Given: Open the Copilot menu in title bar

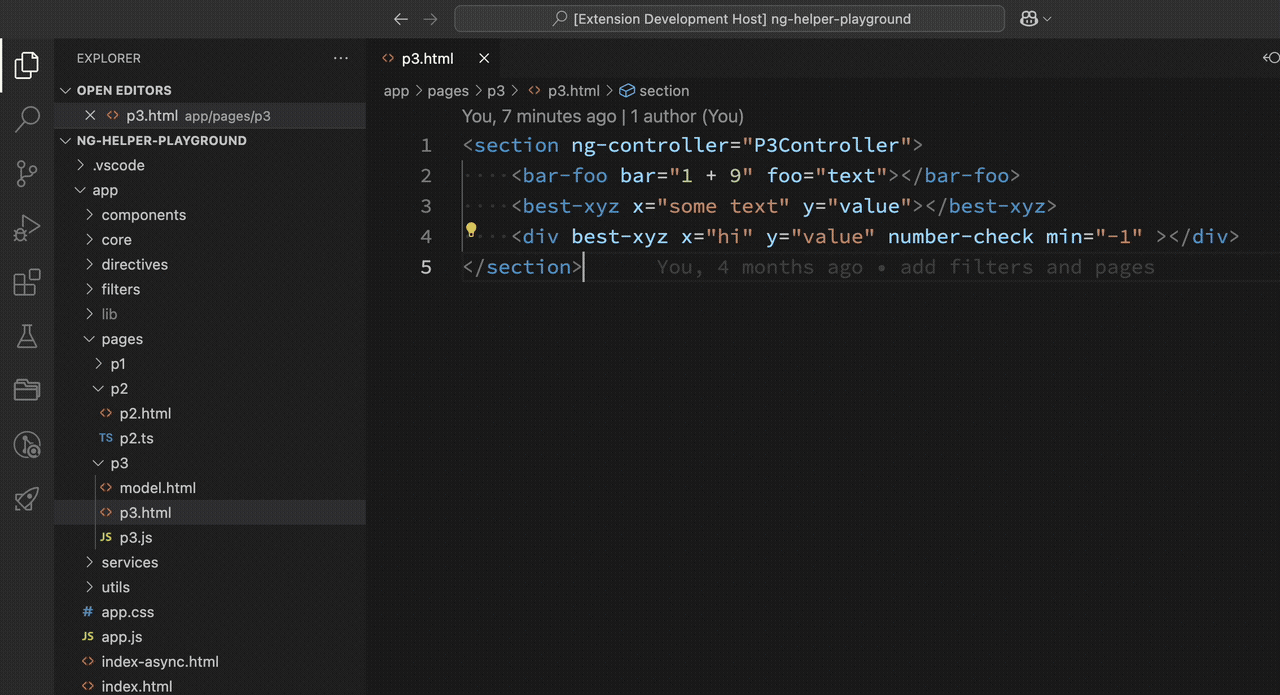Looking at the screenshot, I should [1035, 19].
